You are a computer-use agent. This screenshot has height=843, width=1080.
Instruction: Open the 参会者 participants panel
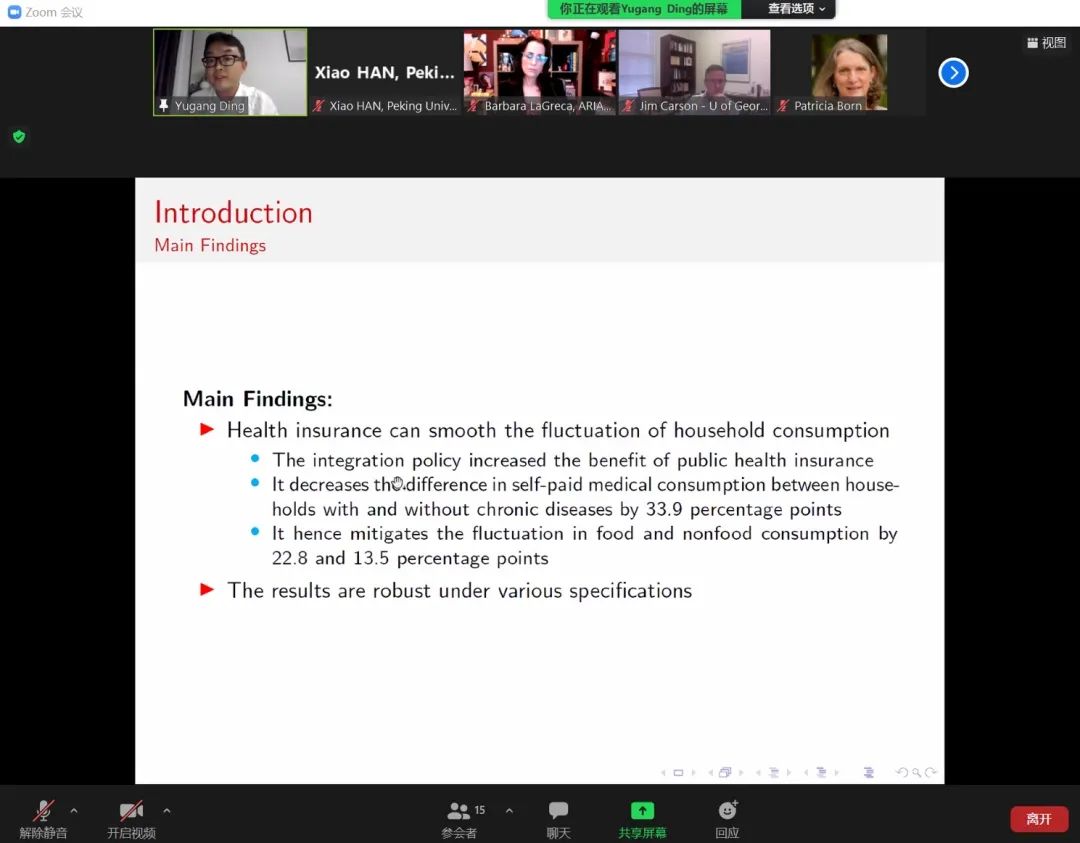click(460, 817)
